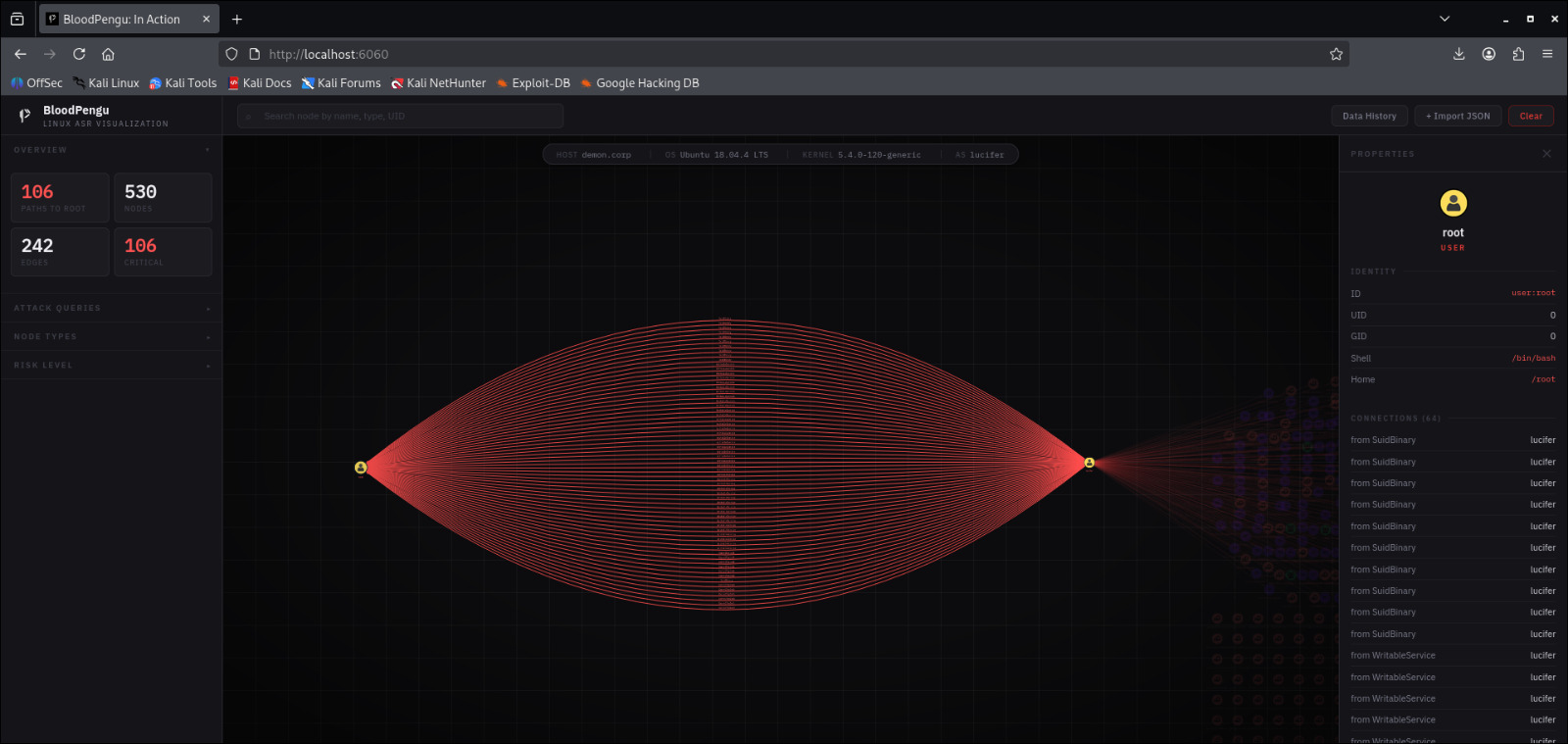This screenshot has height=744, width=1568.
Task: Open the Firefox downloads panel
Action: tap(1458, 54)
